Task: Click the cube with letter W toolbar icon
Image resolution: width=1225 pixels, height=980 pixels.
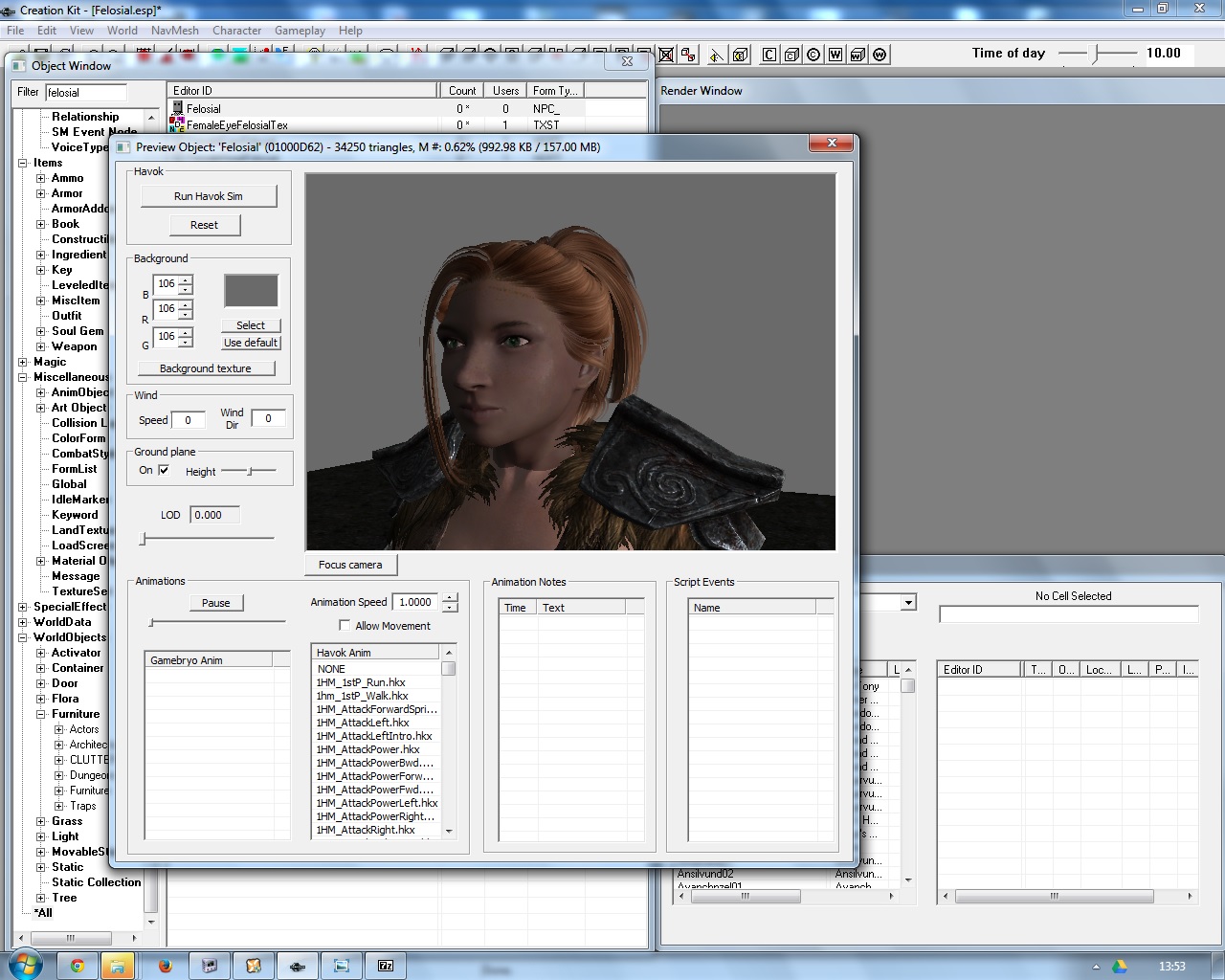Action: [857, 55]
